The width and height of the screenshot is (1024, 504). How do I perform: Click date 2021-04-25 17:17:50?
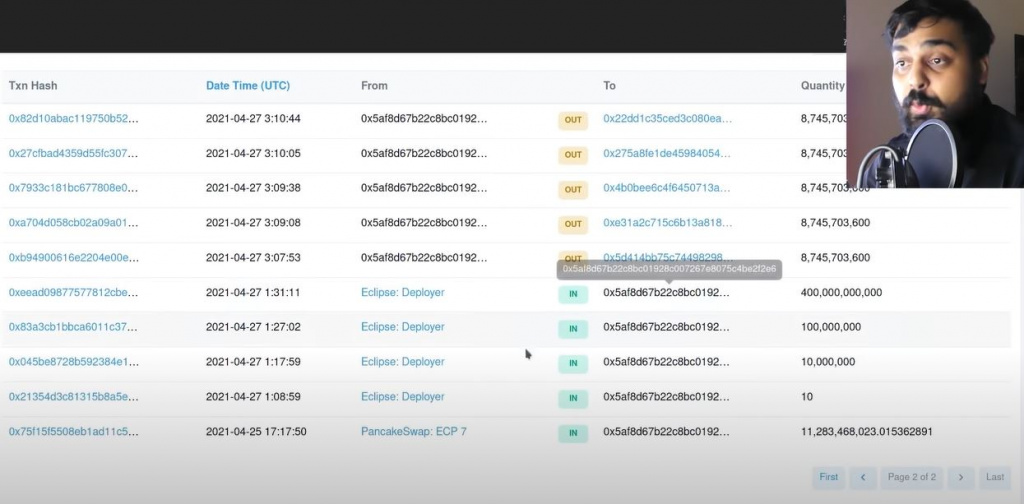point(256,432)
